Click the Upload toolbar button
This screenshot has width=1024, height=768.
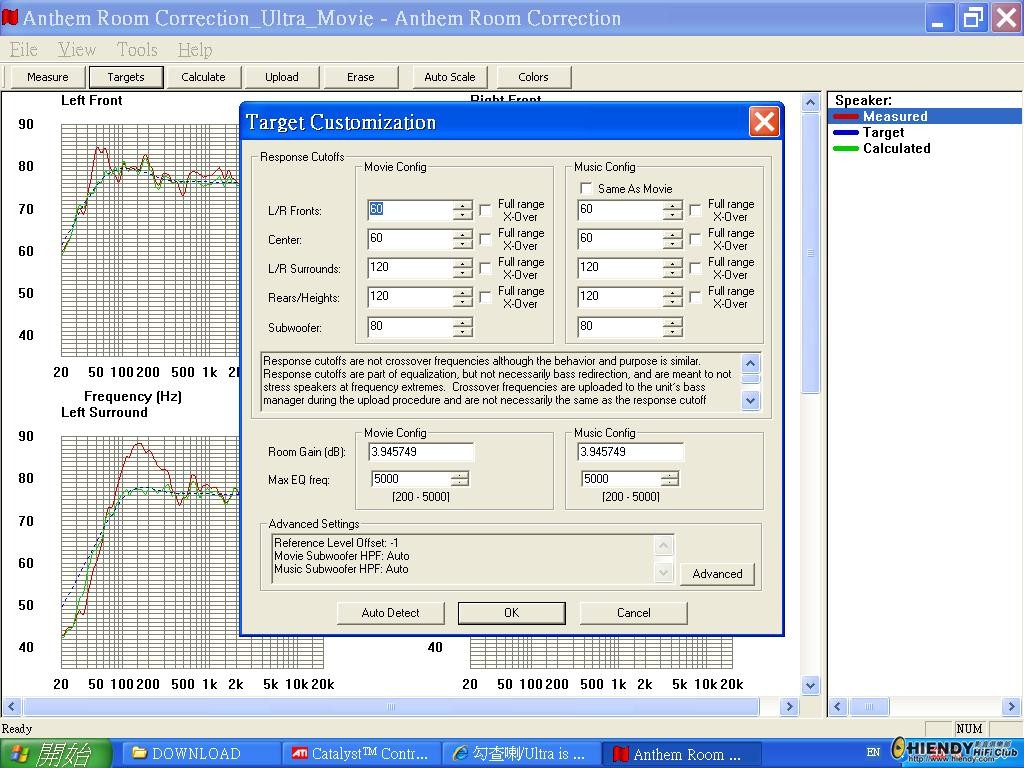(x=281, y=77)
